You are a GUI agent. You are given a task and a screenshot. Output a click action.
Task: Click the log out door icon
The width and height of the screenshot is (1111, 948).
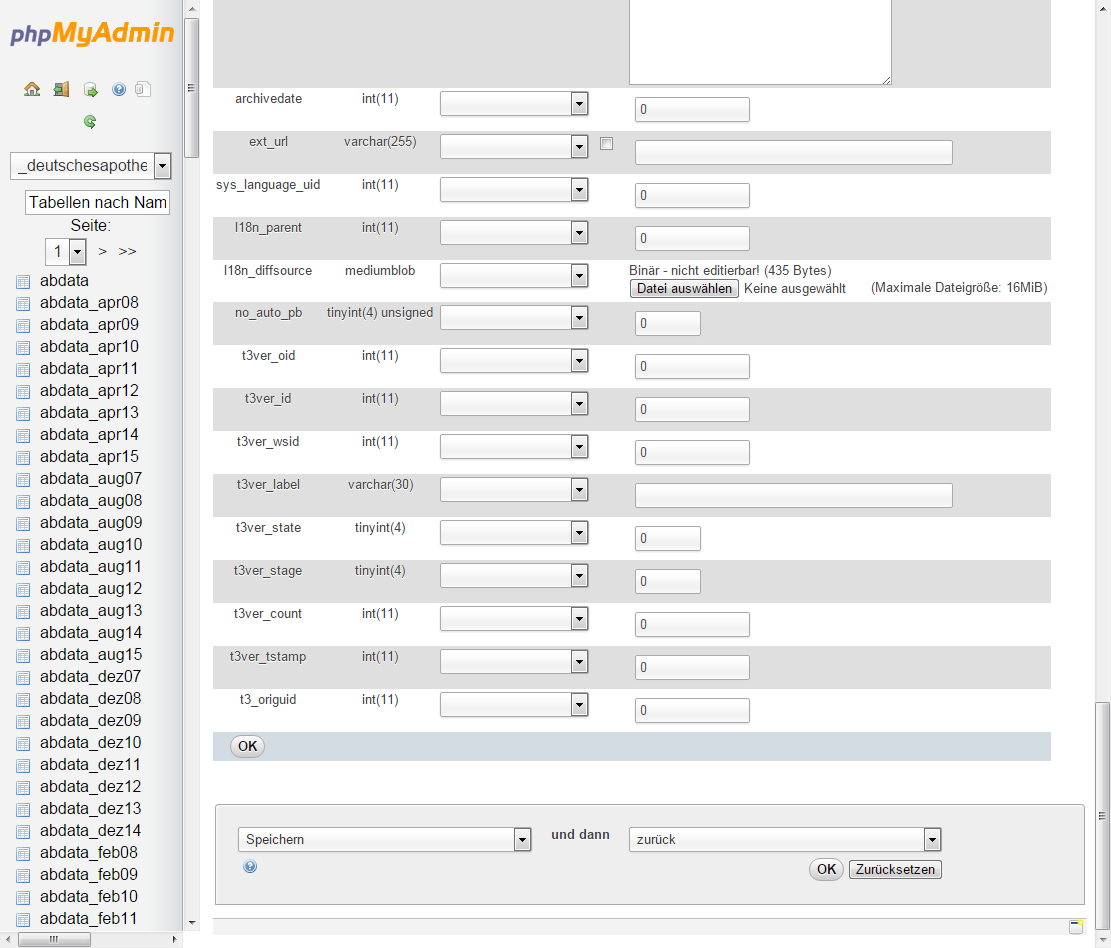[61, 89]
